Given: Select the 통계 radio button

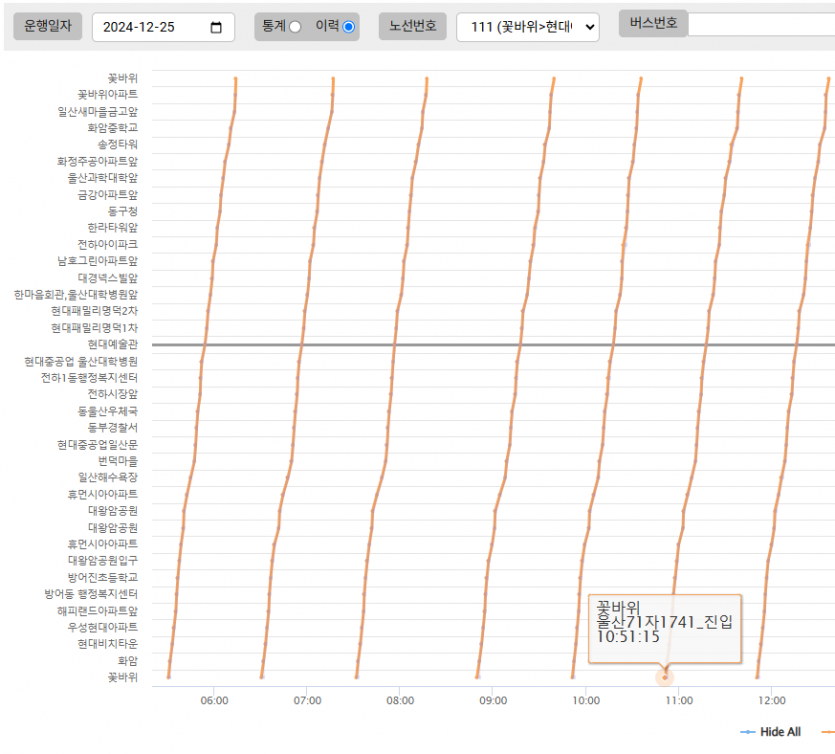Looking at the screenshot, I should (x=295, y=27).
